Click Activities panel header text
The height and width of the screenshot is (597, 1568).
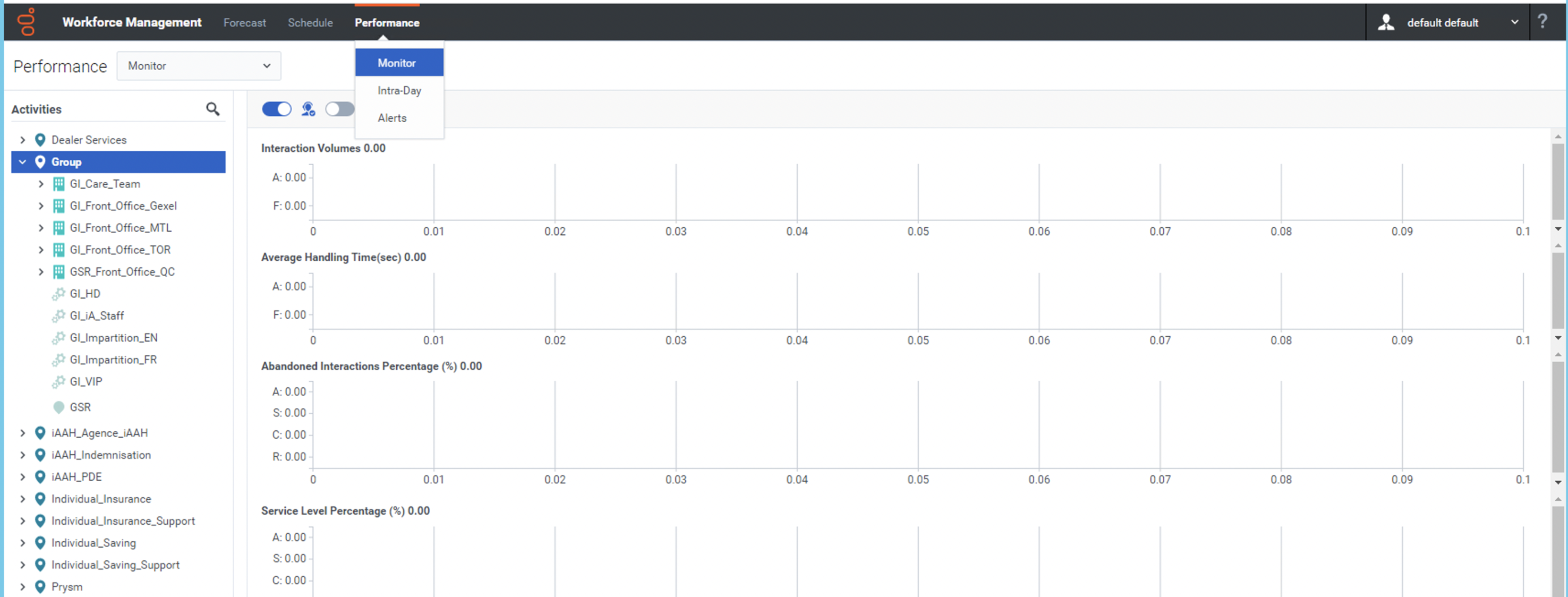click(x=37, y=109)
